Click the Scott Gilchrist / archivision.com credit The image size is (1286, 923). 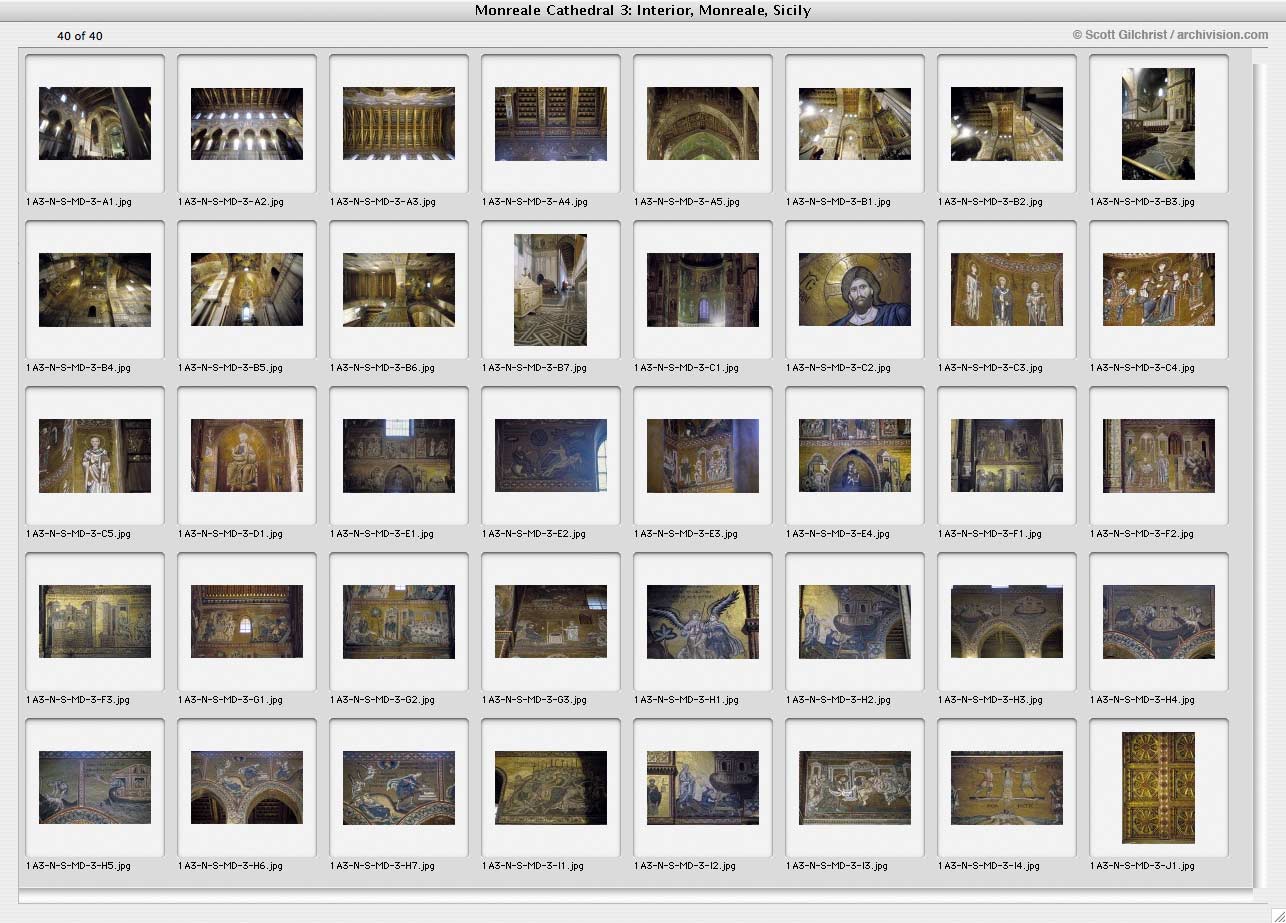1170,35
